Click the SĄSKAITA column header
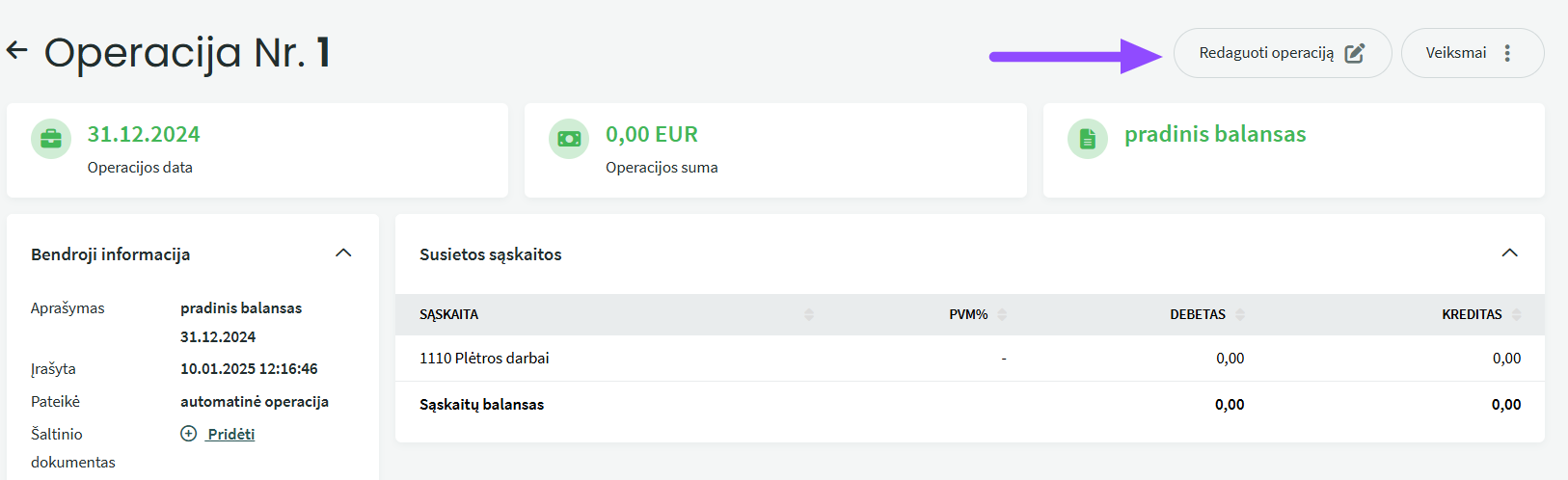Viewport: 1568px width, 480px height. click(448, 314)
